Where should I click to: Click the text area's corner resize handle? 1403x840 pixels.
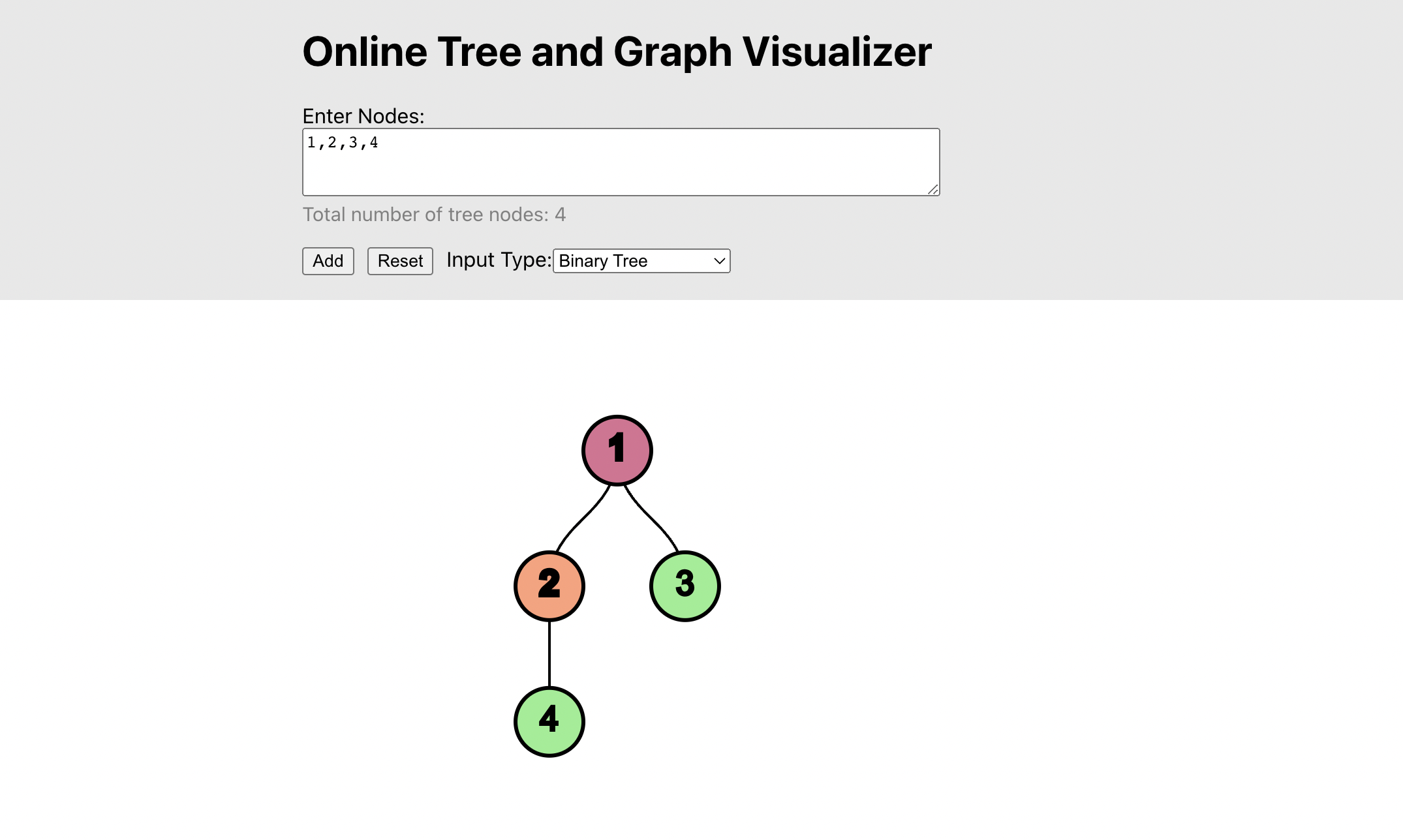point(933,189)
